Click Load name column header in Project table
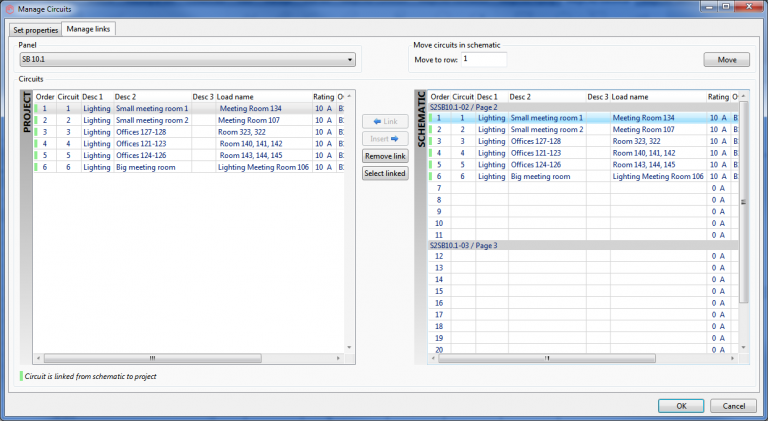The height and width of the screenshot is (421, 768). pyautogui.click(x=235, y=96)
